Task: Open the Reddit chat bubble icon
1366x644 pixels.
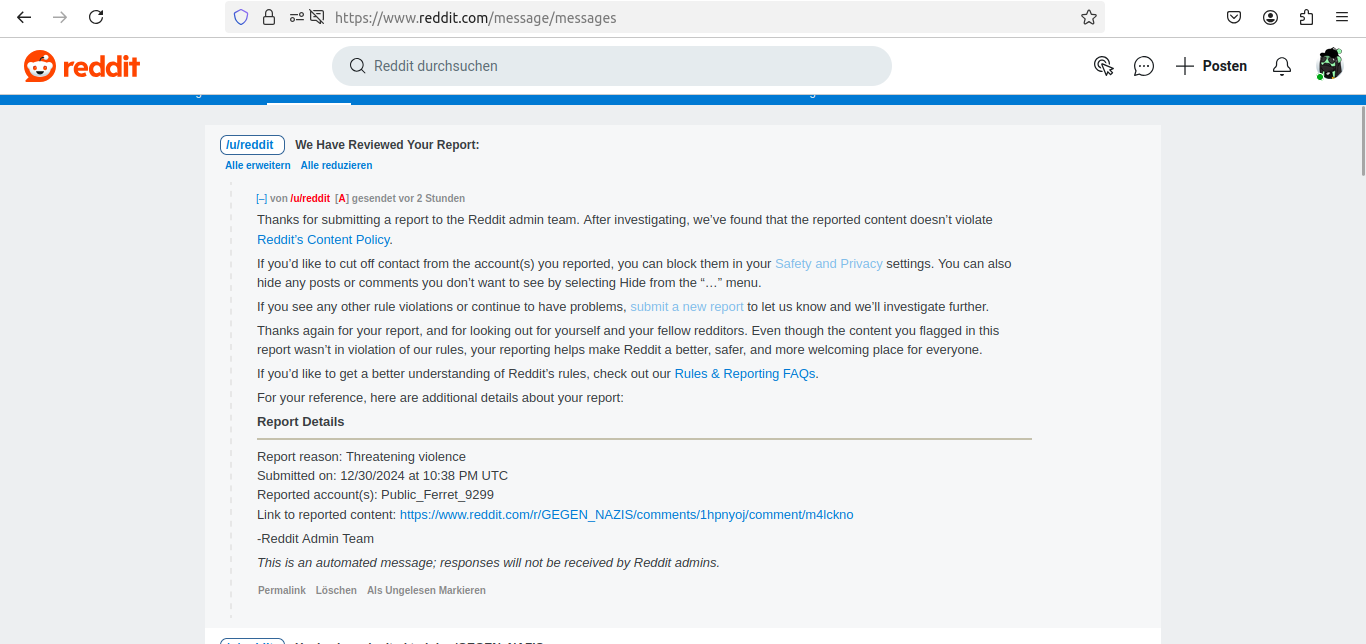Action: (x=1144, y=66)
